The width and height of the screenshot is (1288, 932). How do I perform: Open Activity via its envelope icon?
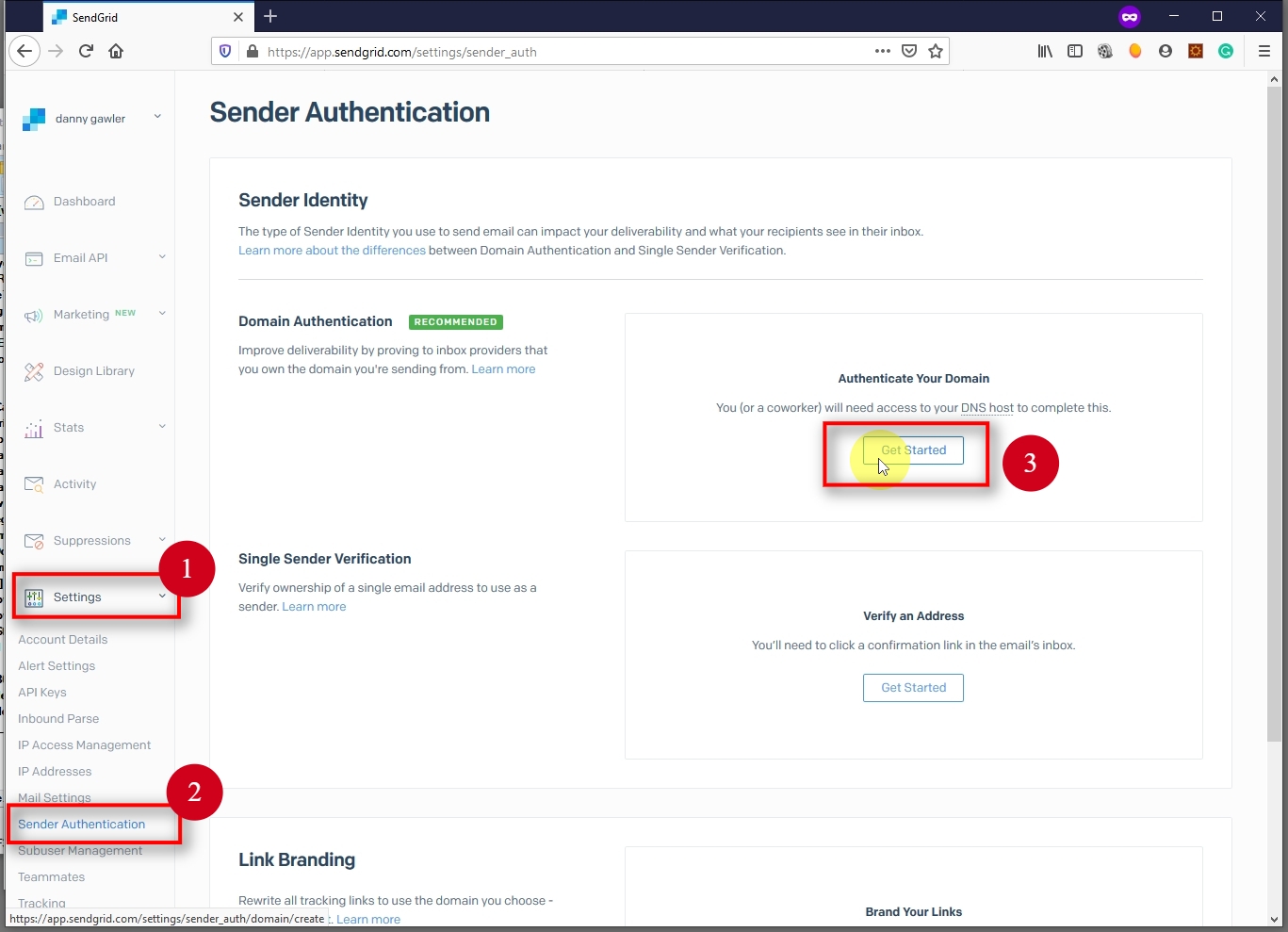pos(33,483)
